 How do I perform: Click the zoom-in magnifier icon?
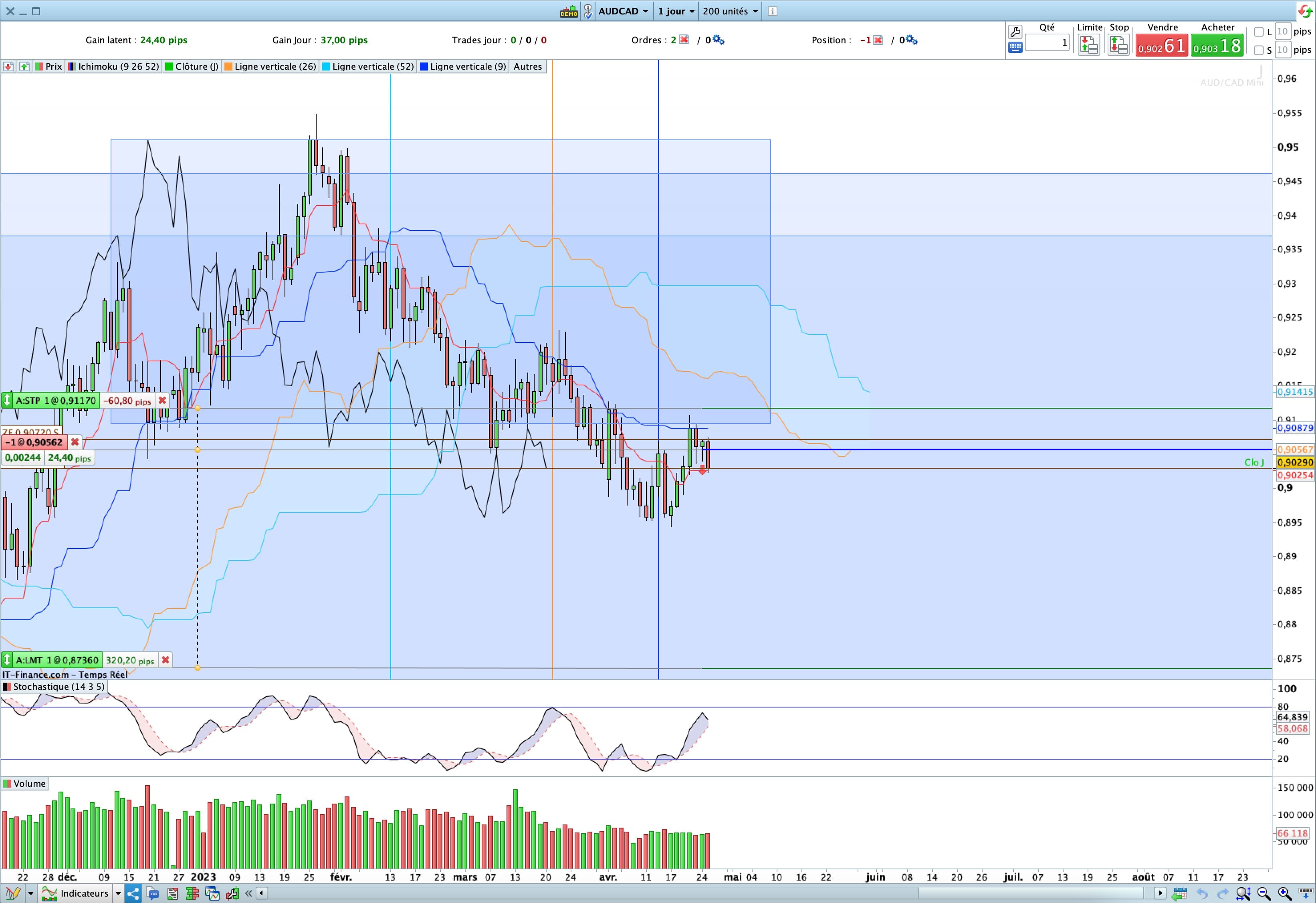coord(1285,894)
